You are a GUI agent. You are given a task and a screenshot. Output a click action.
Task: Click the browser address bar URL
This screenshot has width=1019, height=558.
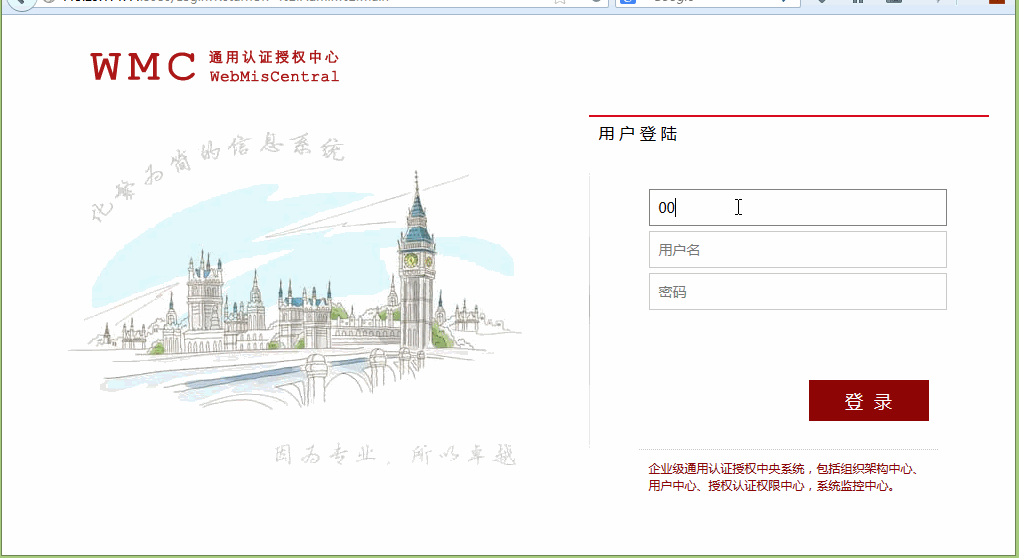click(x=300, y=3)
